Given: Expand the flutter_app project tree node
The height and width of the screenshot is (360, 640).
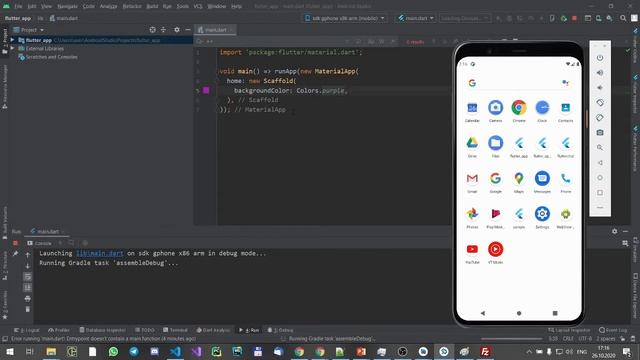Looking at the screenshot, I should pyautogui.click(x=13, y=40).
